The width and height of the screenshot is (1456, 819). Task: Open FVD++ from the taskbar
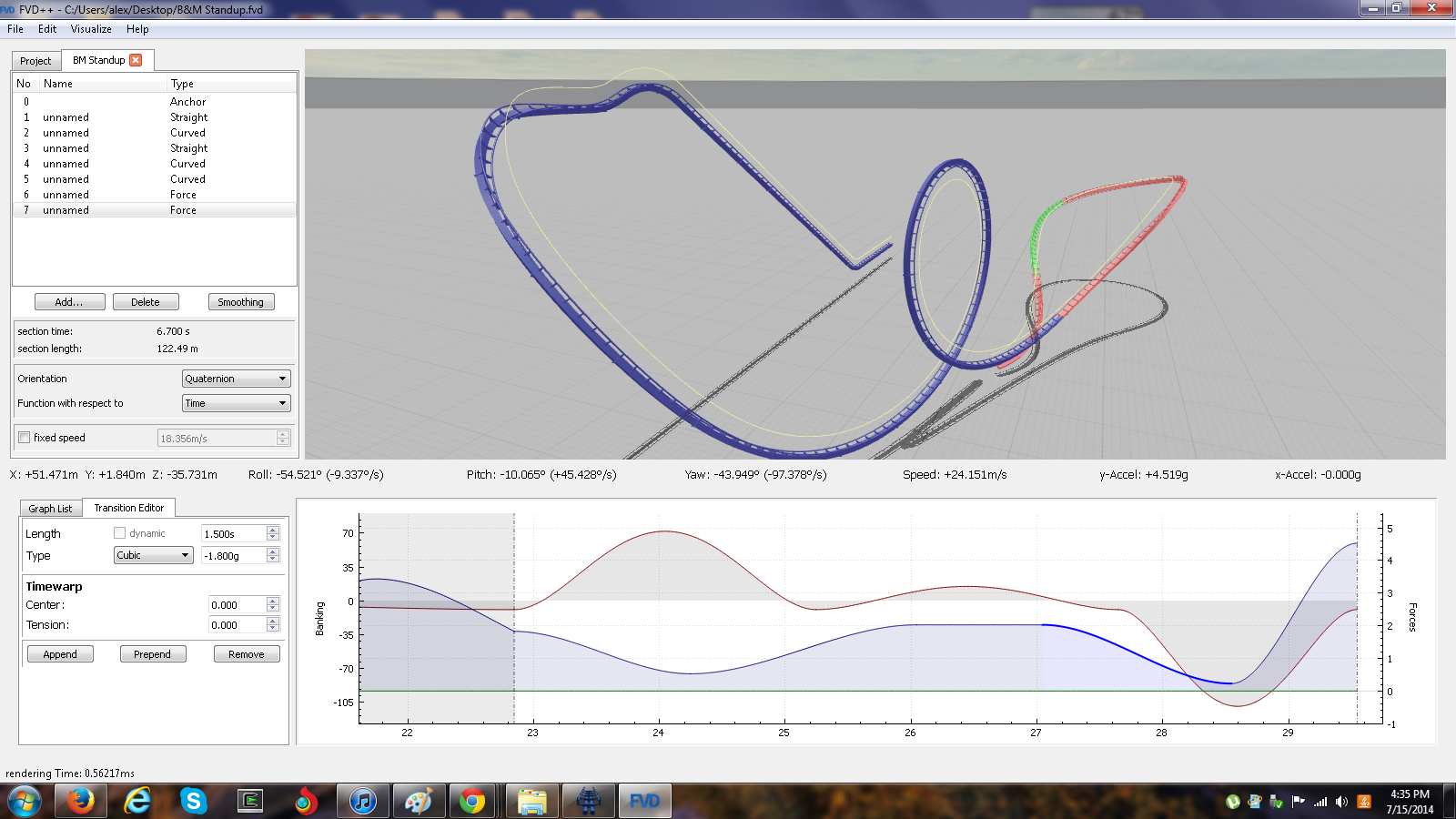[x=644, y=801]
